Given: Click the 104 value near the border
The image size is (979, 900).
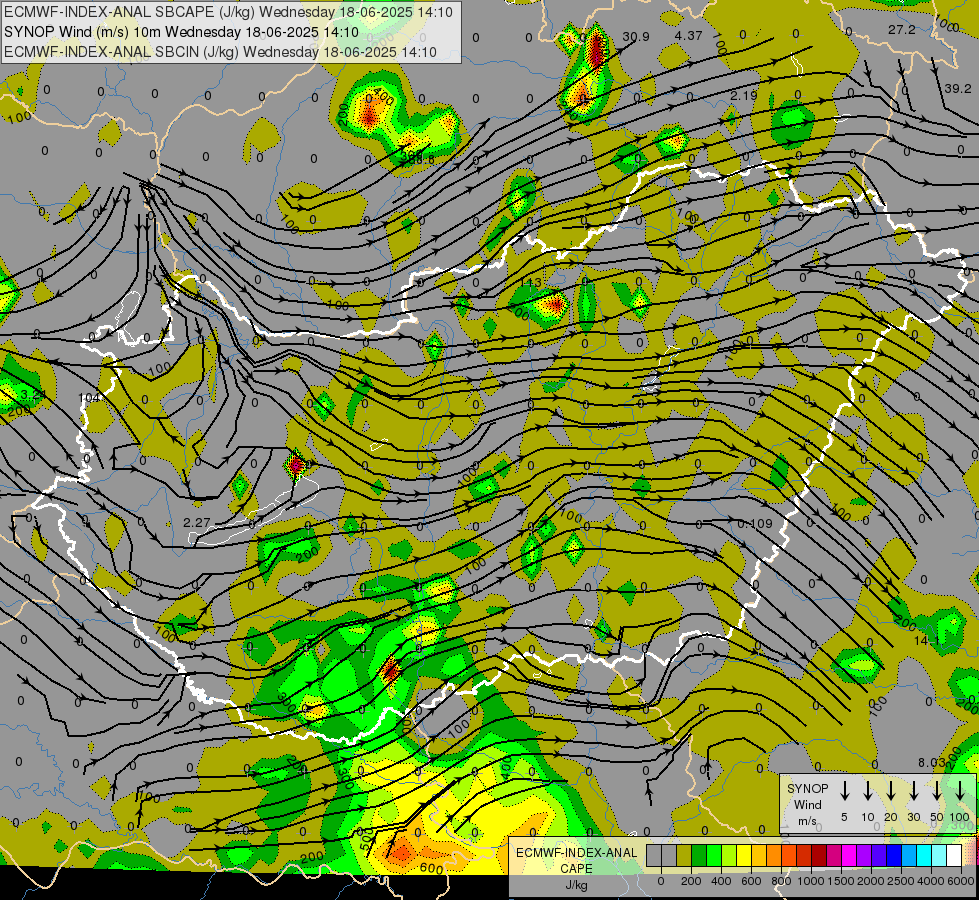Looking at the screenshot, I should pos(89,398).
